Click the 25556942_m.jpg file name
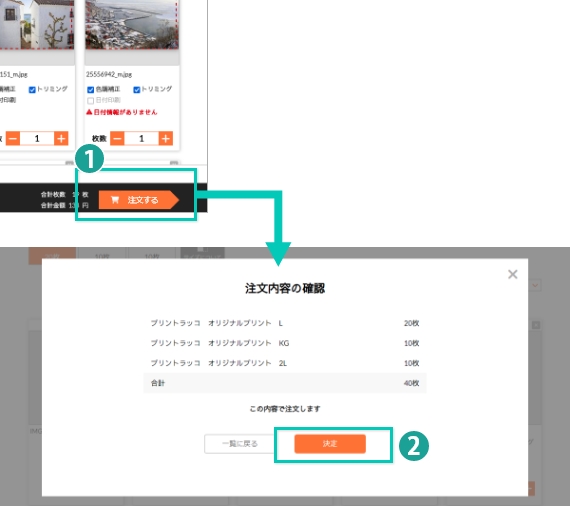The width and height of the screenshot is (570, 506). pos(109,75)
